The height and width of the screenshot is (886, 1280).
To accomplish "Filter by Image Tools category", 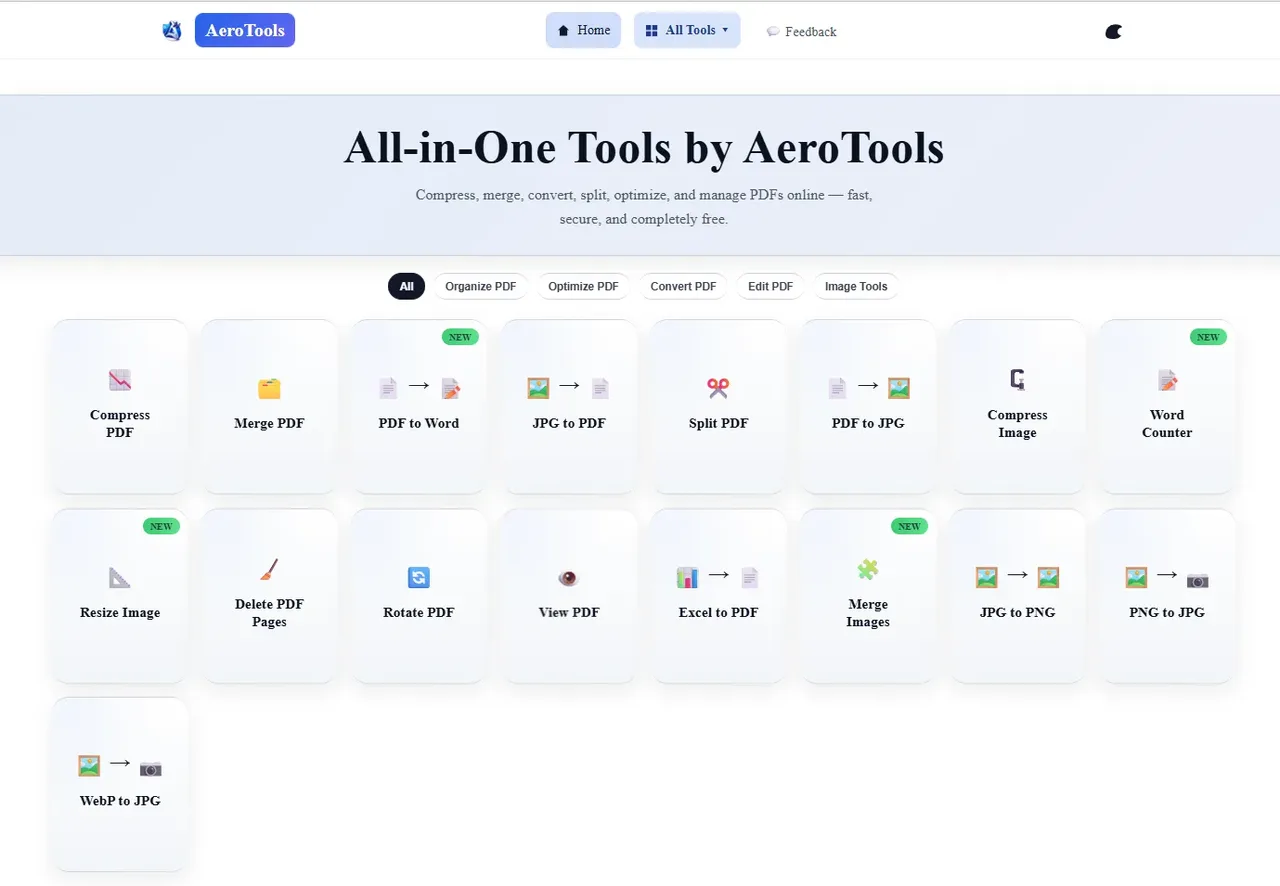I will coord(856,286).
